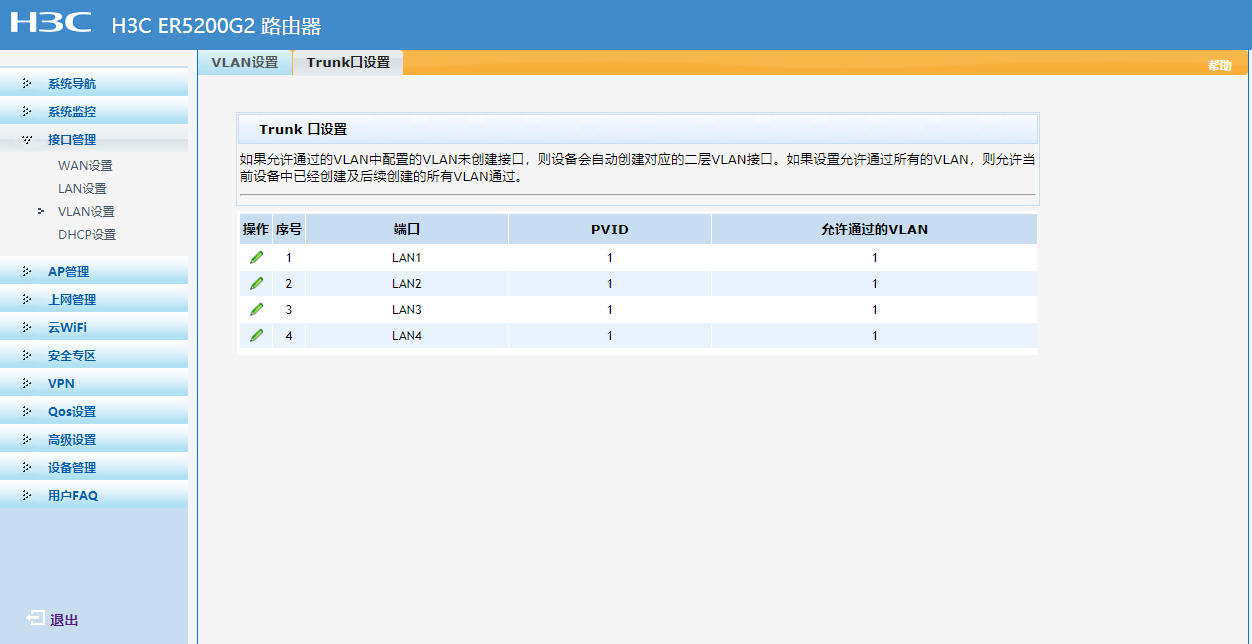Switch to the VLAN设置 tab
This screenshot has width=1252, height=644.
[245, 62]
